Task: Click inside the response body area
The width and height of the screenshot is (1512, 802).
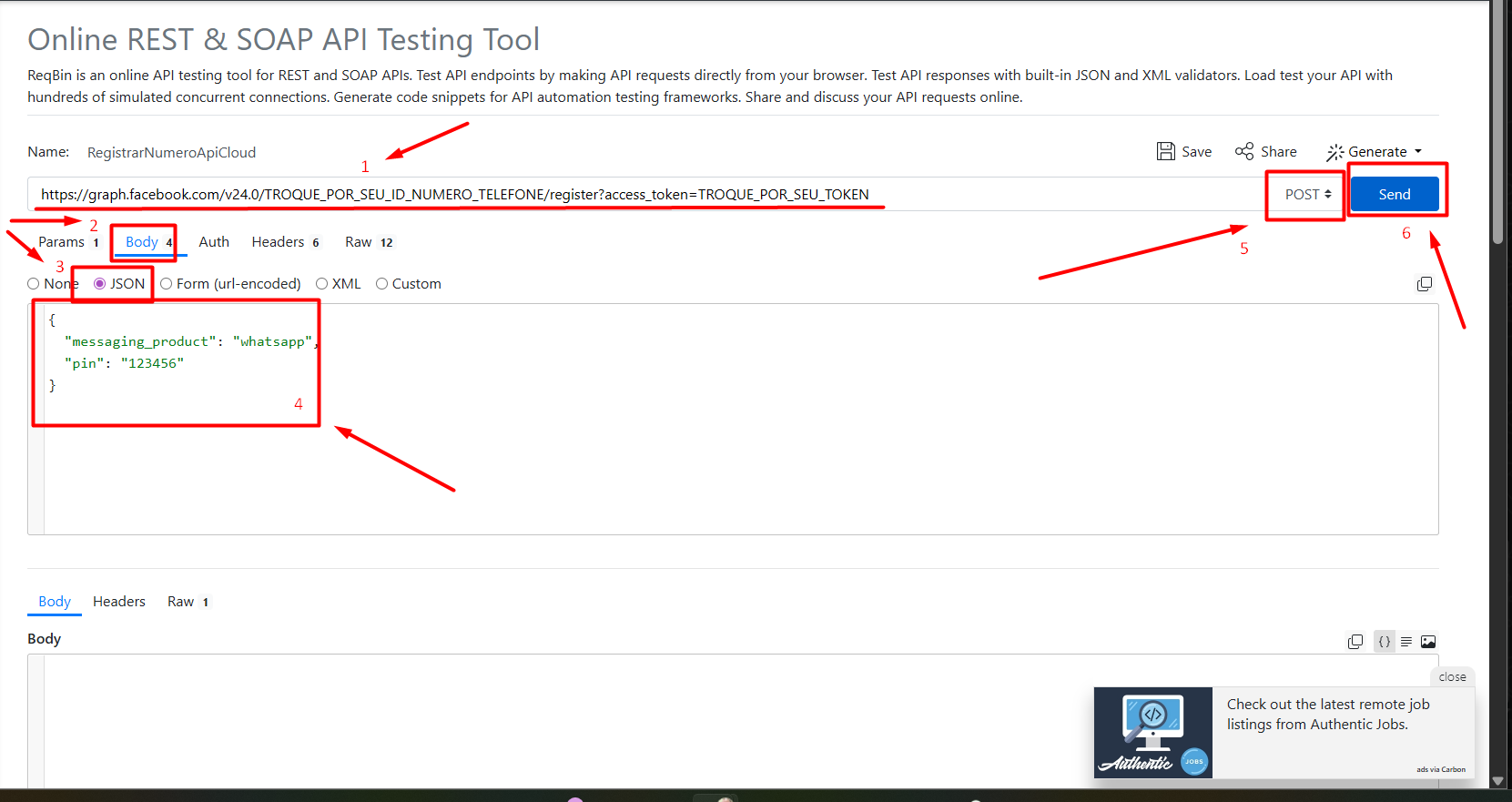Action: click(x=741, y=719)
